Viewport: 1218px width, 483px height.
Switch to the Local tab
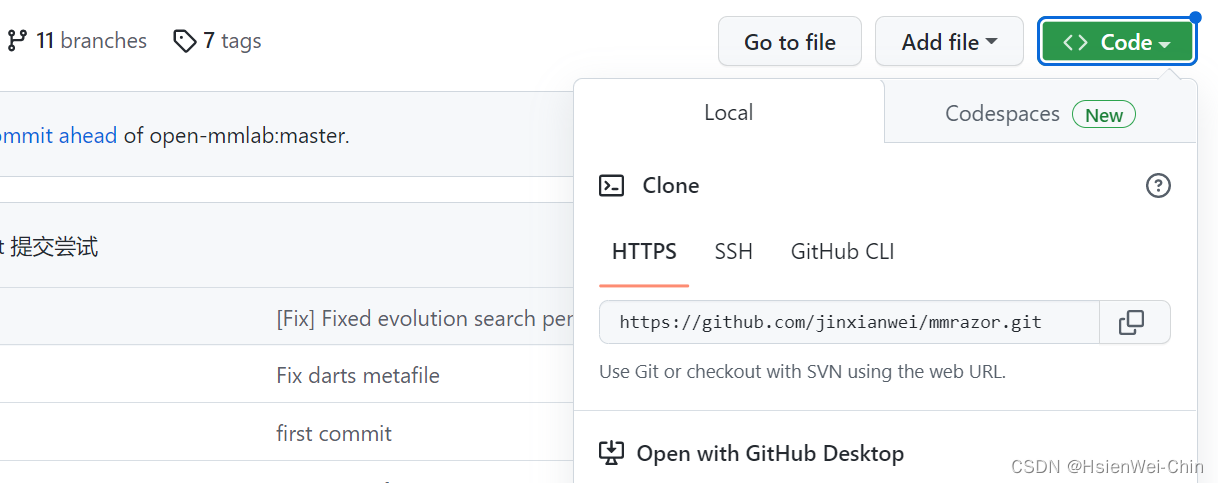click(729, 113)
